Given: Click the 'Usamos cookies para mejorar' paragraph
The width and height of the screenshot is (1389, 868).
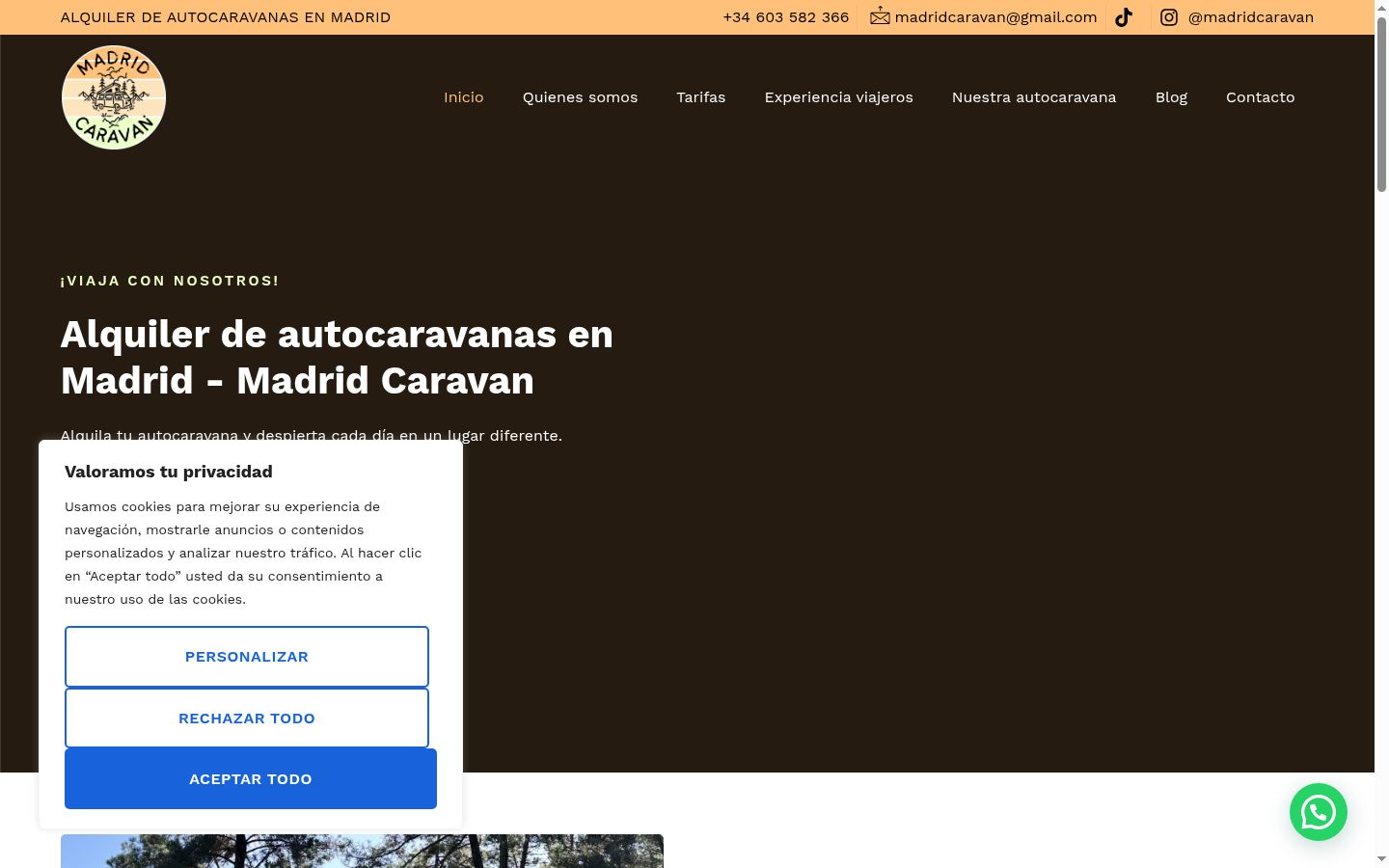Looking at the screenshot, I should pos(243,553).
